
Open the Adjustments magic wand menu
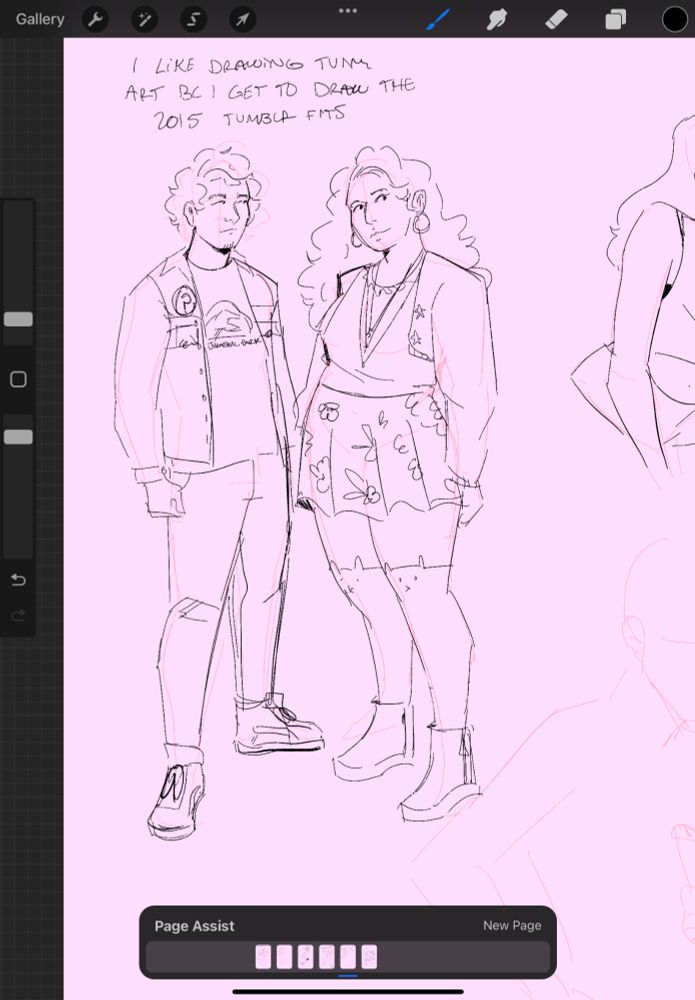click(145, 20)
